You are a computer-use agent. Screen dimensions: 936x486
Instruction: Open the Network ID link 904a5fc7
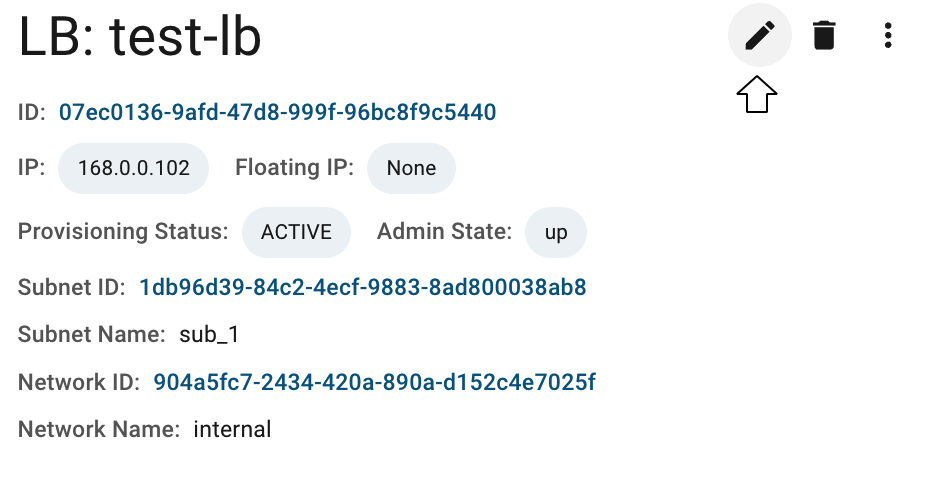click(x=374, y=382)
